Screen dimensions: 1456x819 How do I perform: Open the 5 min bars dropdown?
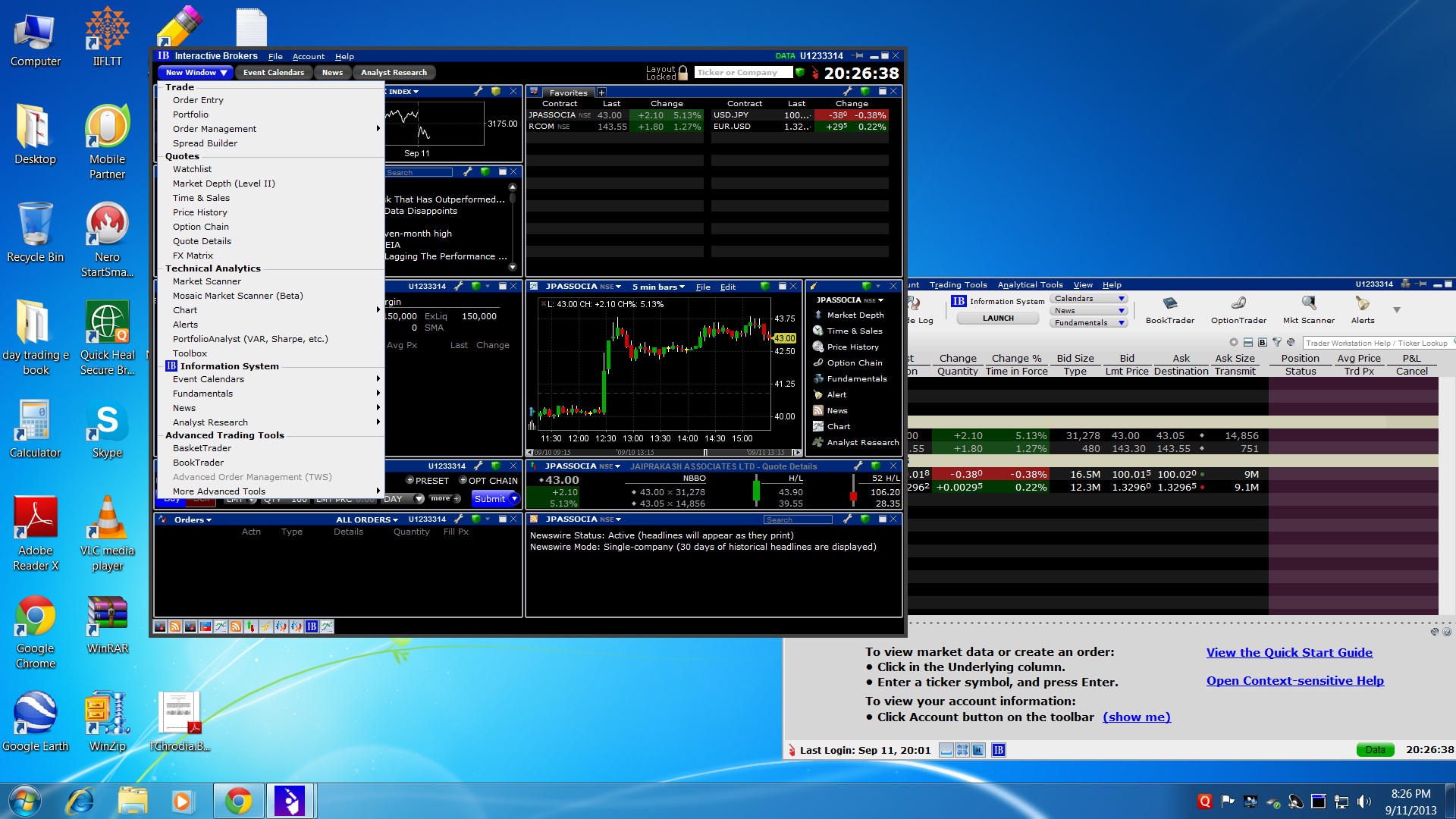[x=658, y=287]
